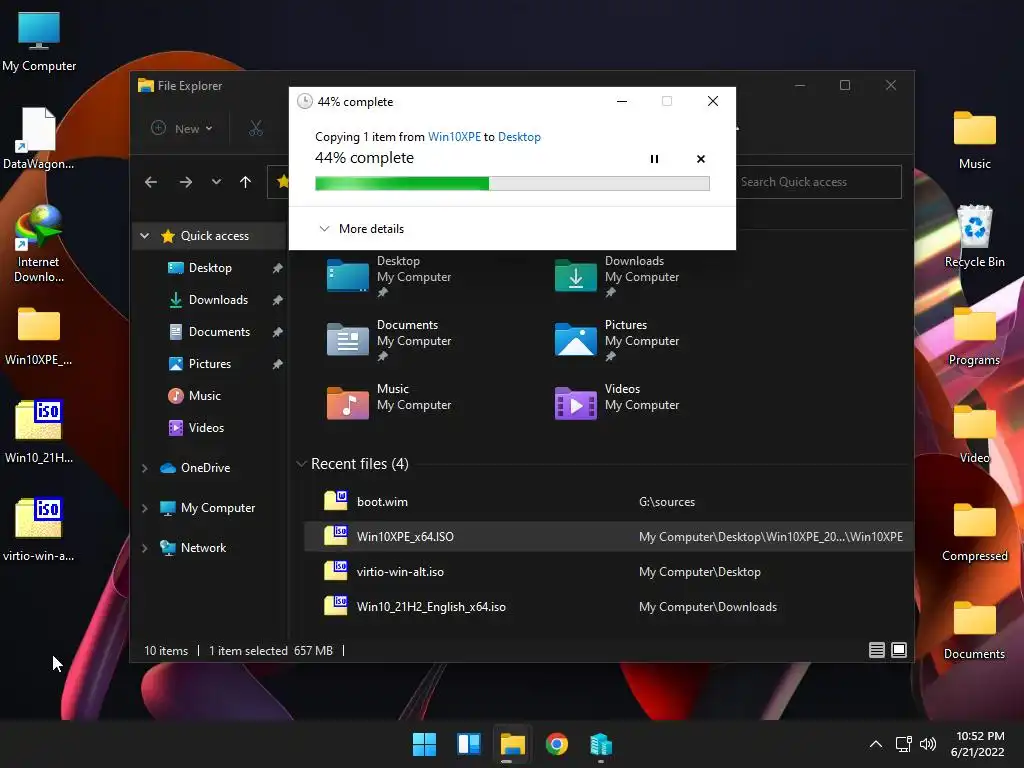Unpin Downloads using its pin icon
The height and width of the screenshot is (768, 1024).
[x=278, y=300]
